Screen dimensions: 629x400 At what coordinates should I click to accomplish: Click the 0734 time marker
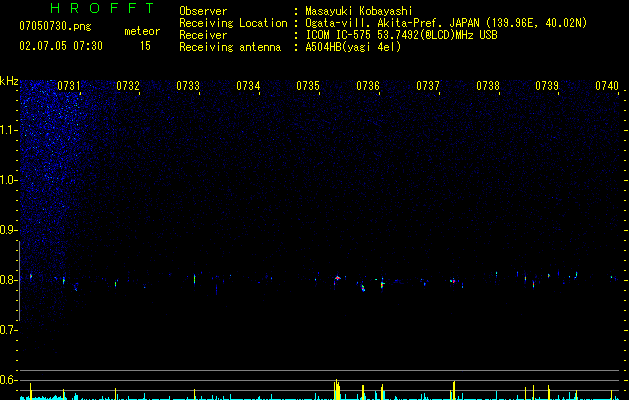[x=248, y=86]
